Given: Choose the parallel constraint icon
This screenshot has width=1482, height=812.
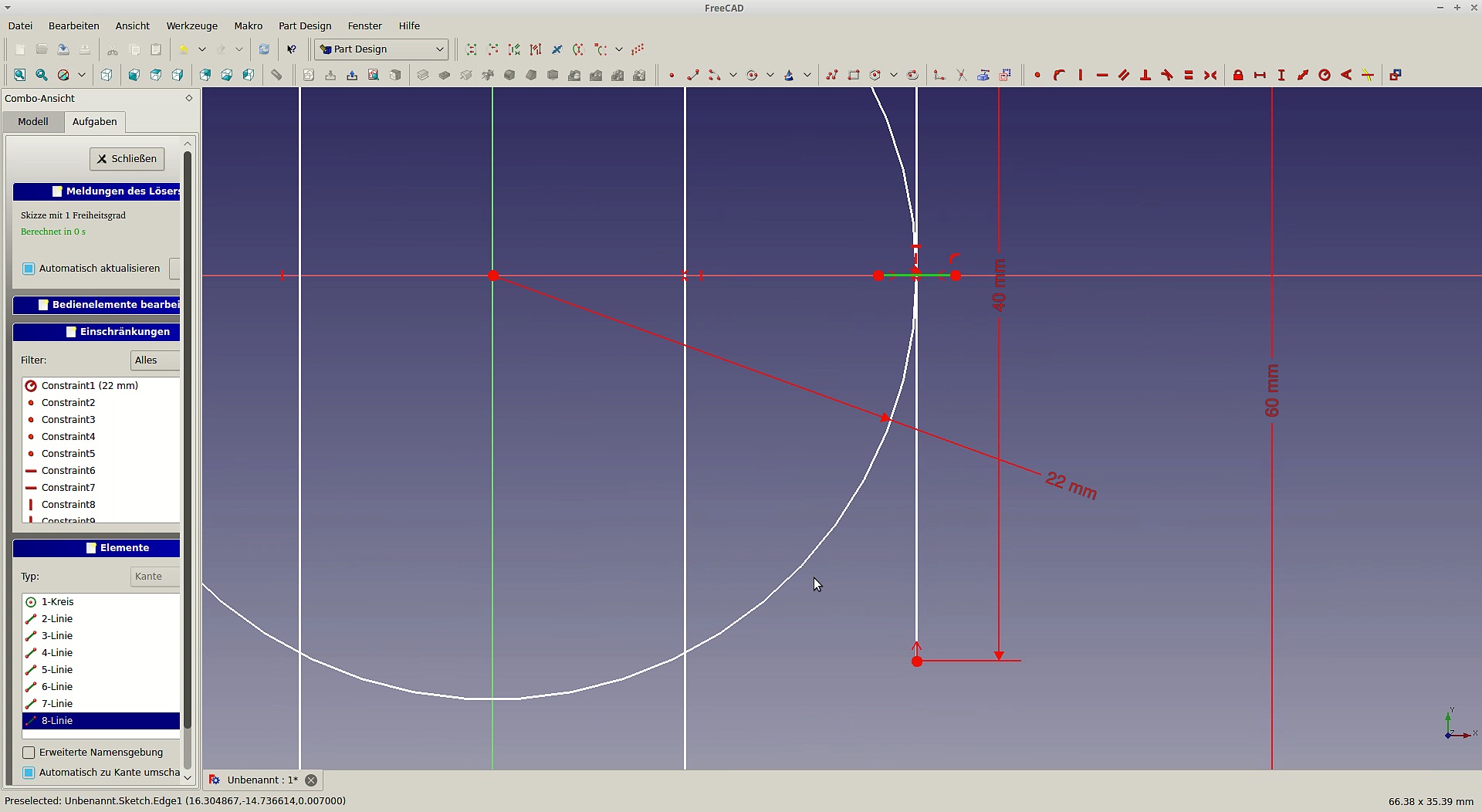Looking at the screenshot, I should [1124, 75].
